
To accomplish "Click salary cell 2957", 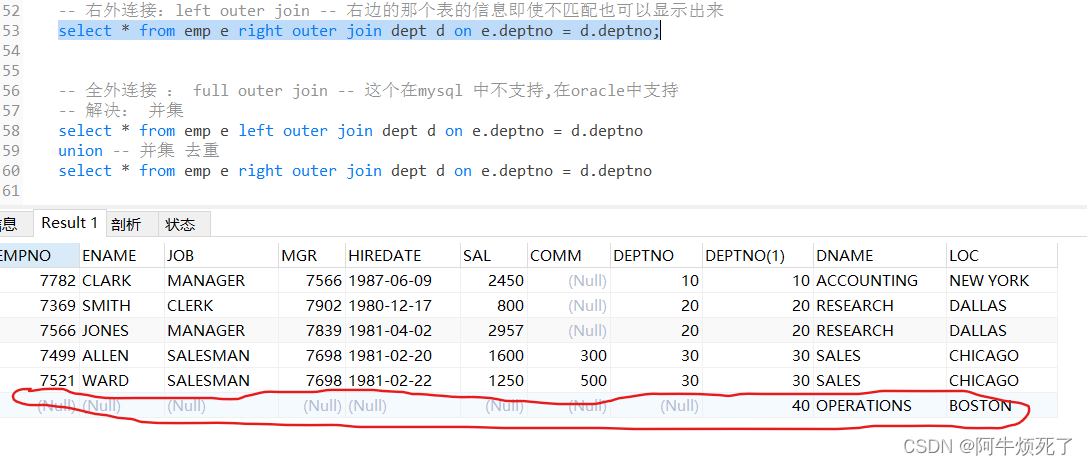I will (x=493, y=330).
